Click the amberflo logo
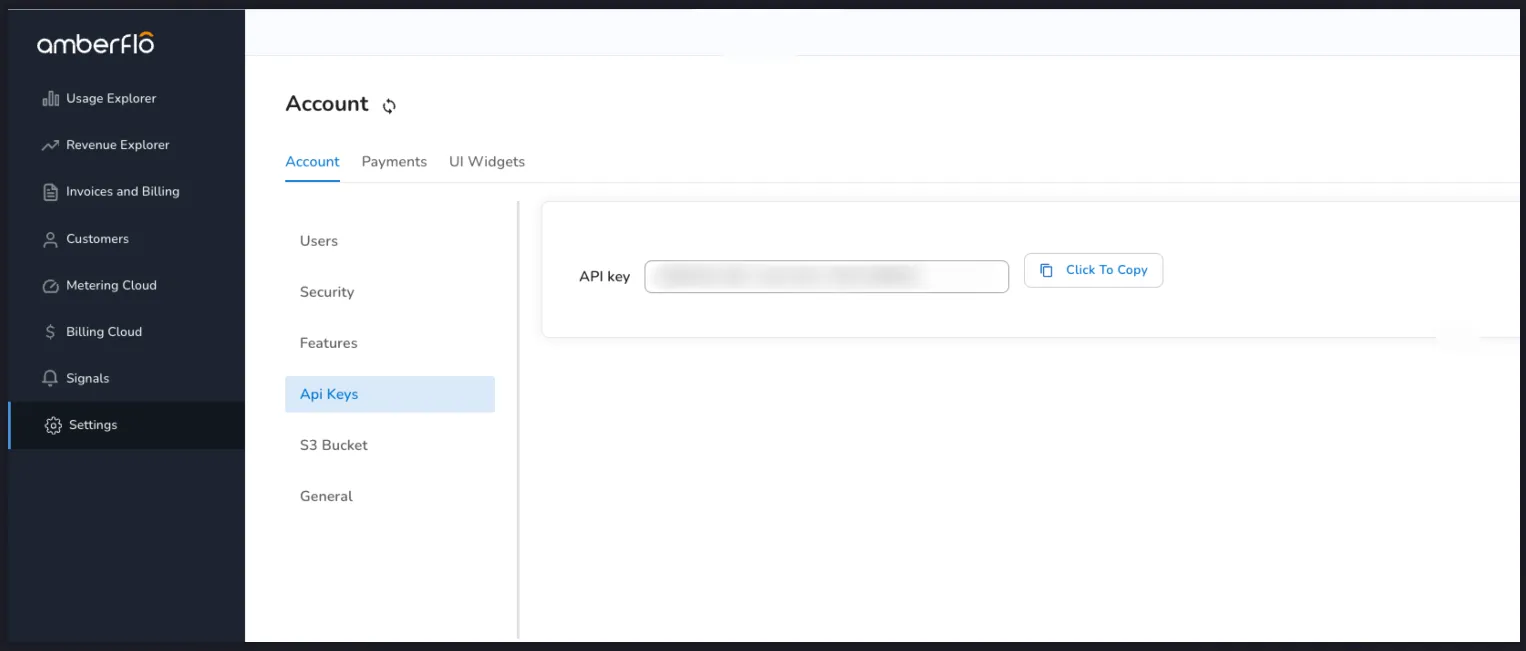 [x=96, y=44]
